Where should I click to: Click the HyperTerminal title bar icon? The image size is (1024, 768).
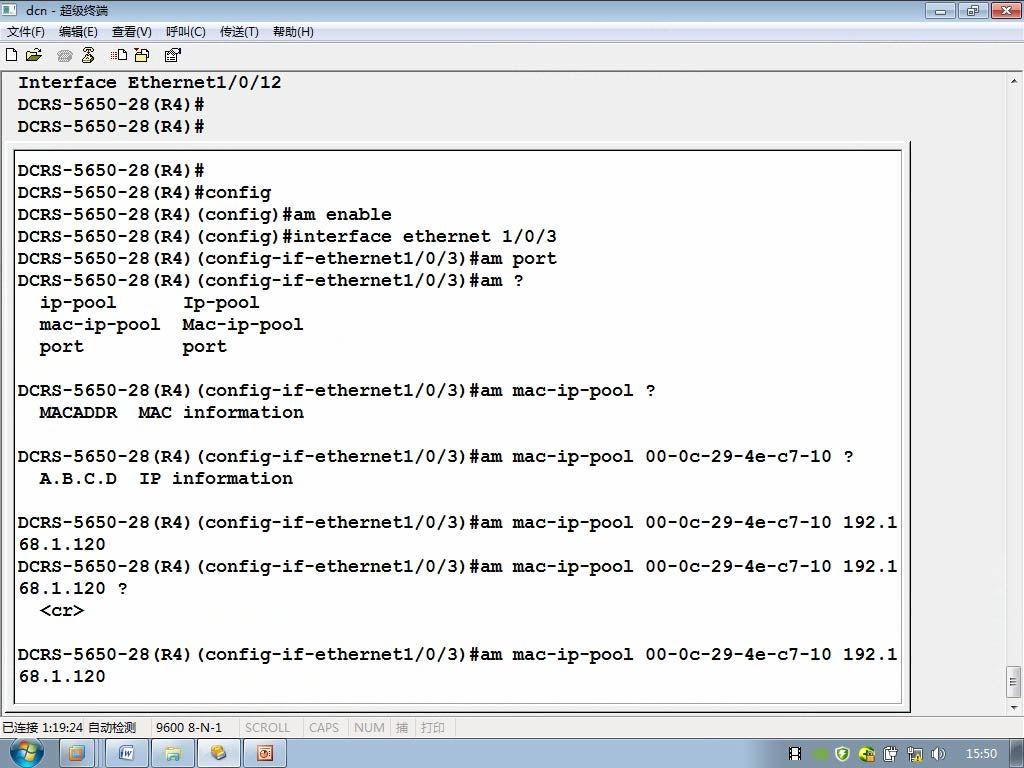pyautogui.click(x=10, y=10)
